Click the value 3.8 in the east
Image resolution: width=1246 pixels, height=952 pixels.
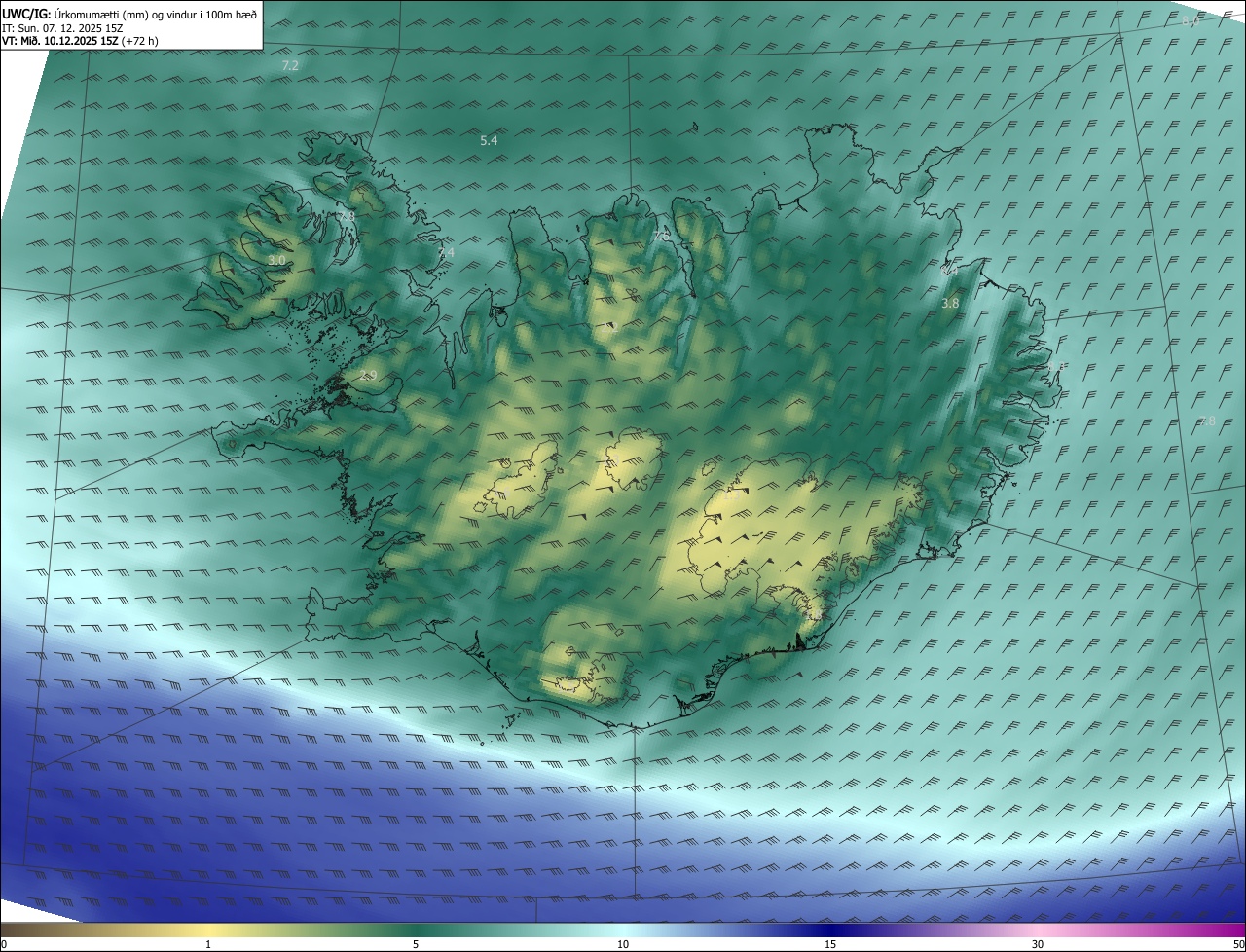click(x=950, y=304)
